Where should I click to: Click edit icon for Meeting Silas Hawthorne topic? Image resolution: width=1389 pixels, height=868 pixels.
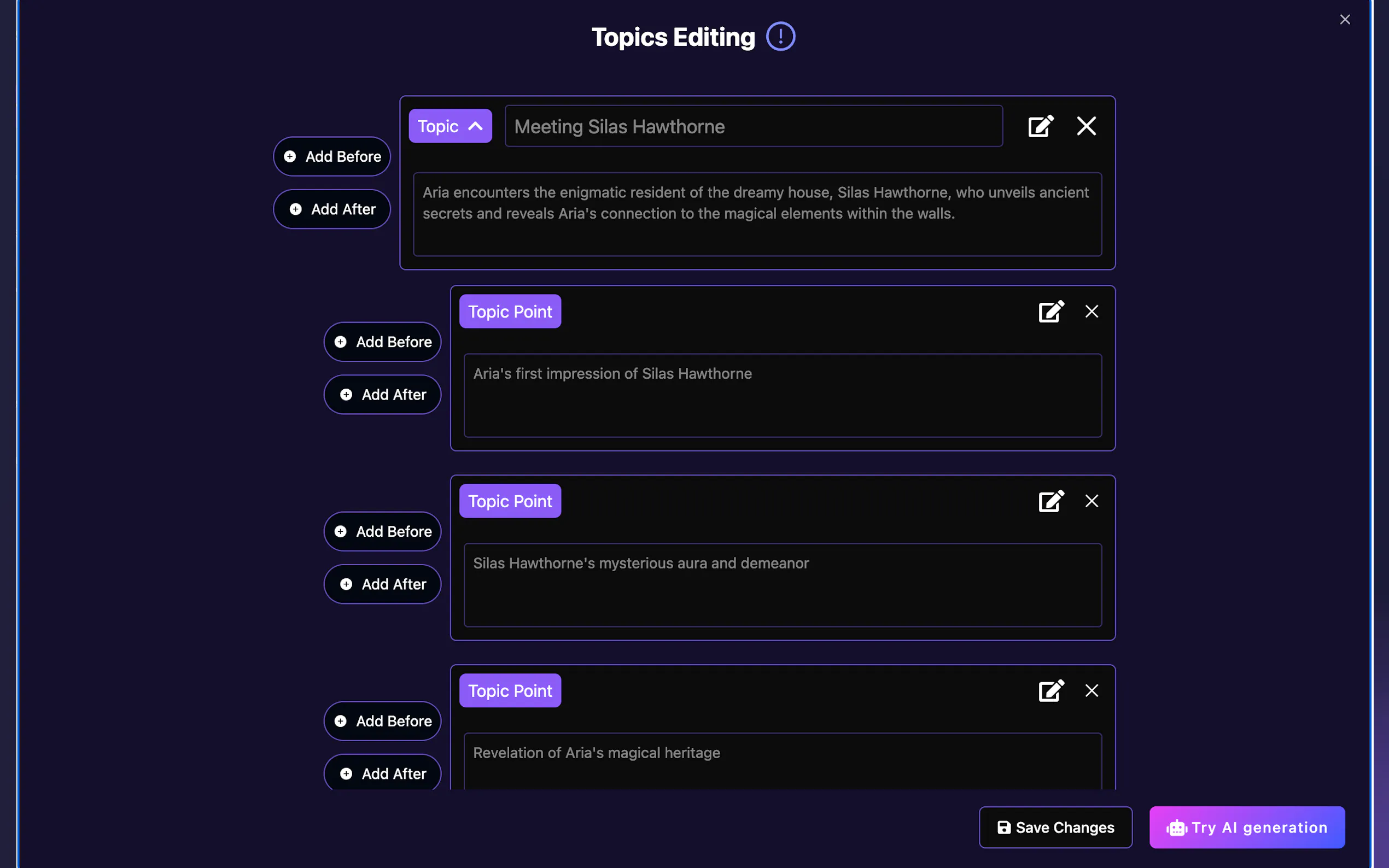[1040, 126]
